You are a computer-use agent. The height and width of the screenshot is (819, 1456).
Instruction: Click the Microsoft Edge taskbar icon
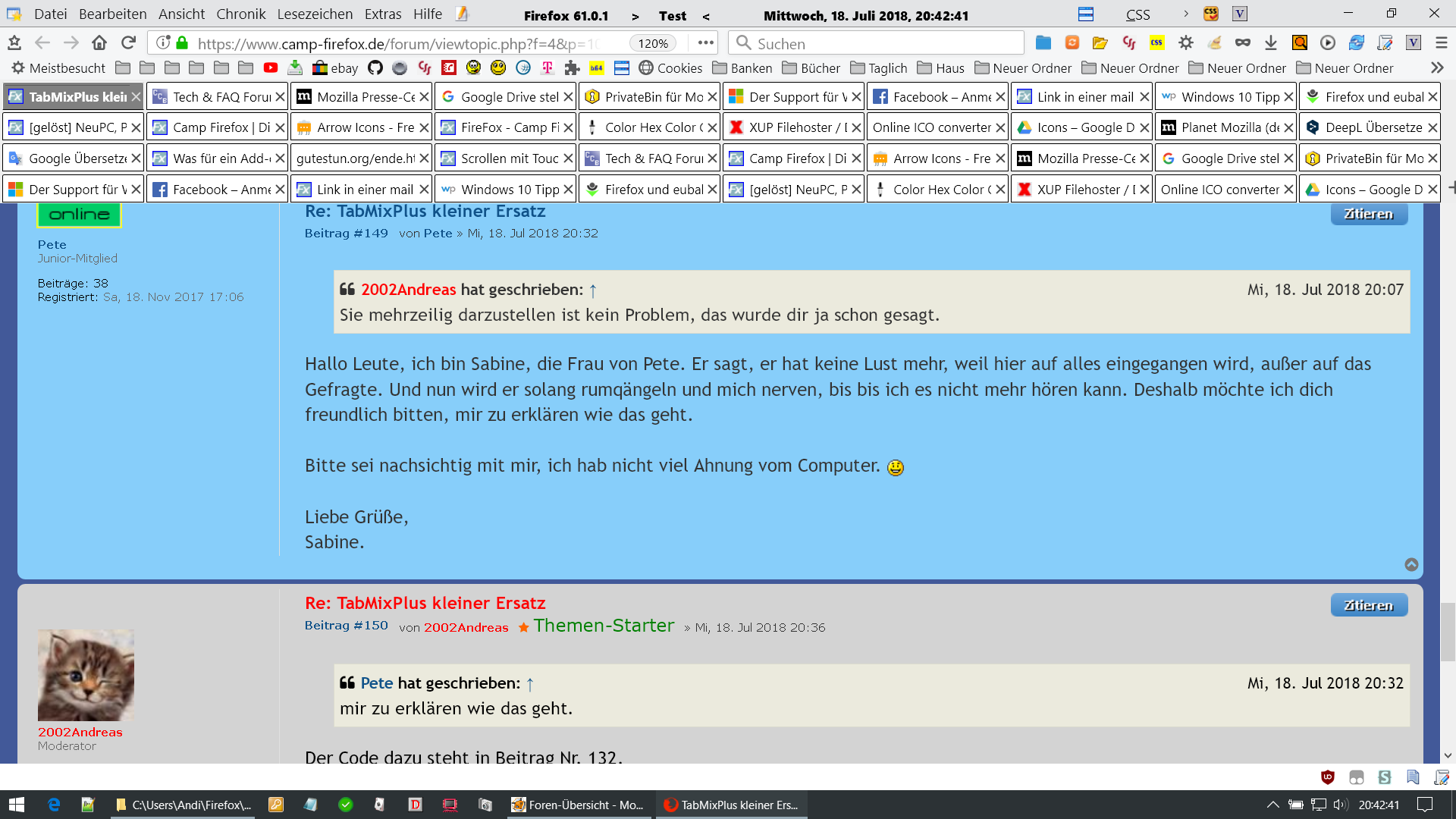coord(54,805)
